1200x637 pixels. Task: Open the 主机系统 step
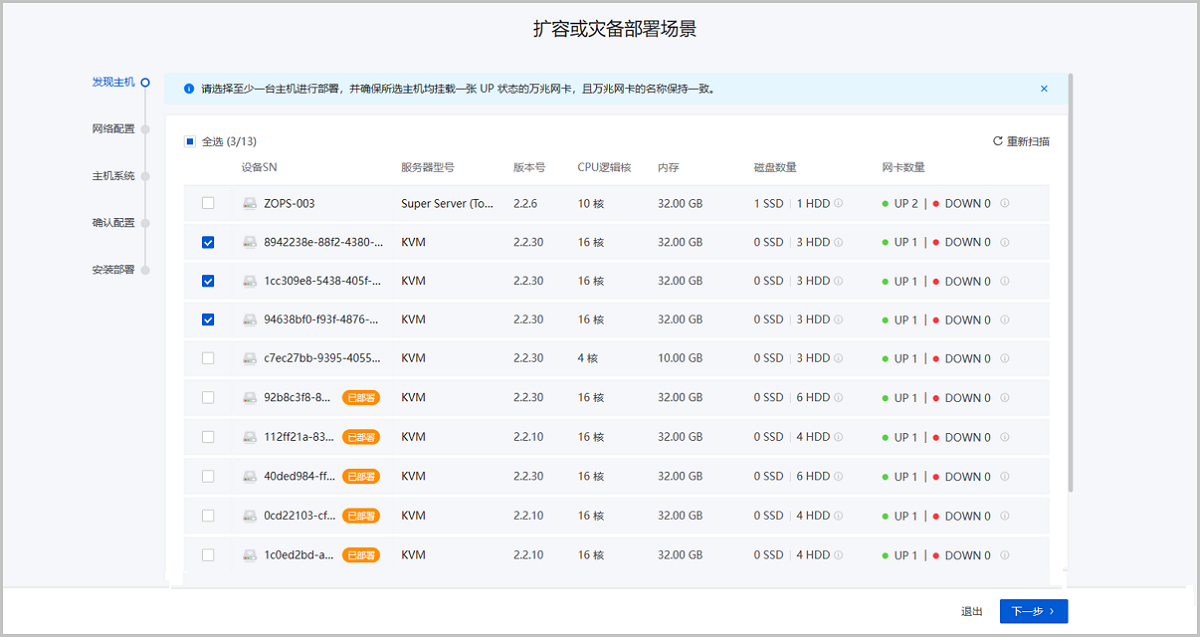tap(113, 176)
